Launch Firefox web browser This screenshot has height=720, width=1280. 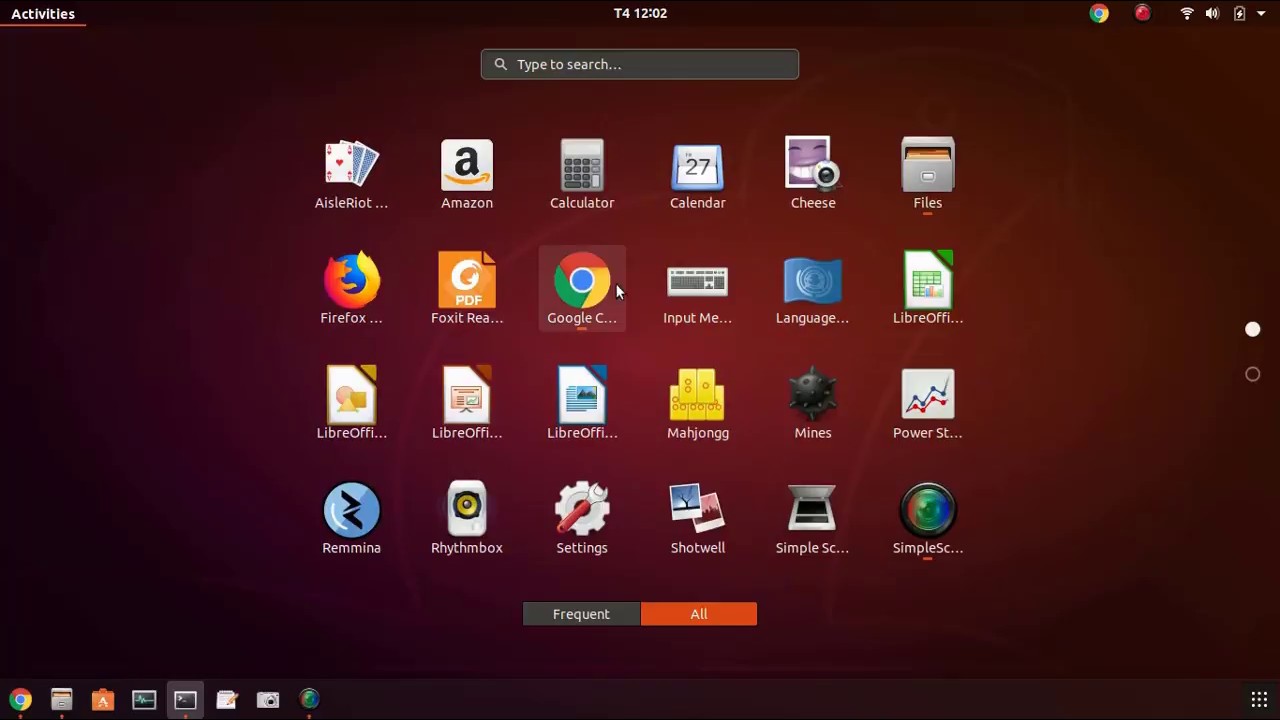tap(351, 290)
